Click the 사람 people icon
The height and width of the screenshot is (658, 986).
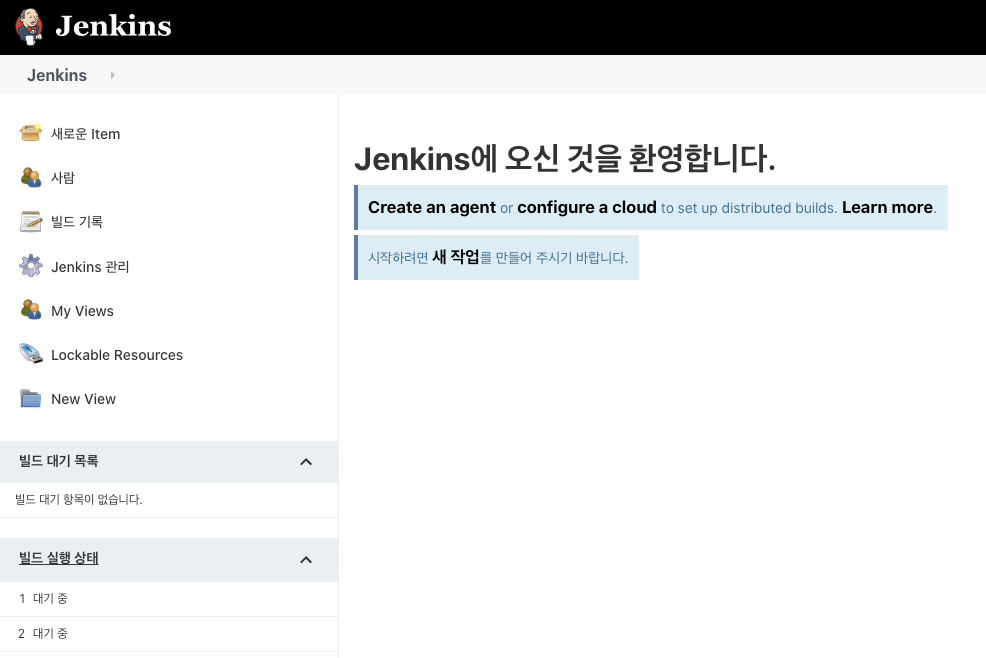point(31,177)
